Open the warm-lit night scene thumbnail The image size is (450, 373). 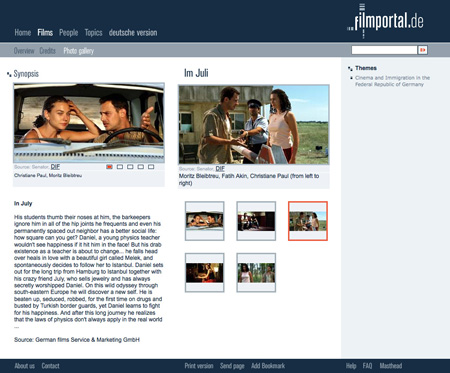[204, 272]
